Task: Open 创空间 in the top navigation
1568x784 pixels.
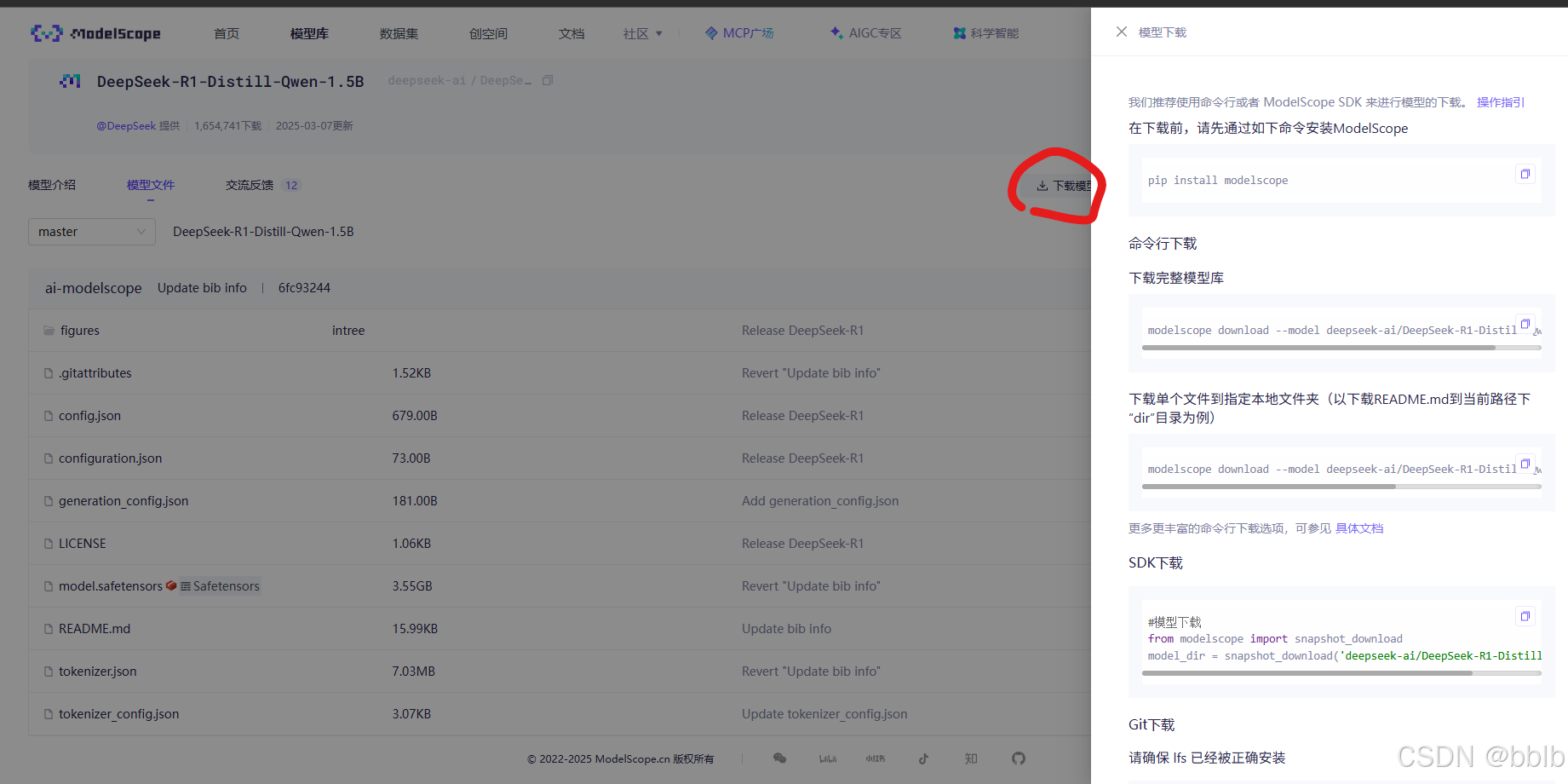Action: click(488, 33)
